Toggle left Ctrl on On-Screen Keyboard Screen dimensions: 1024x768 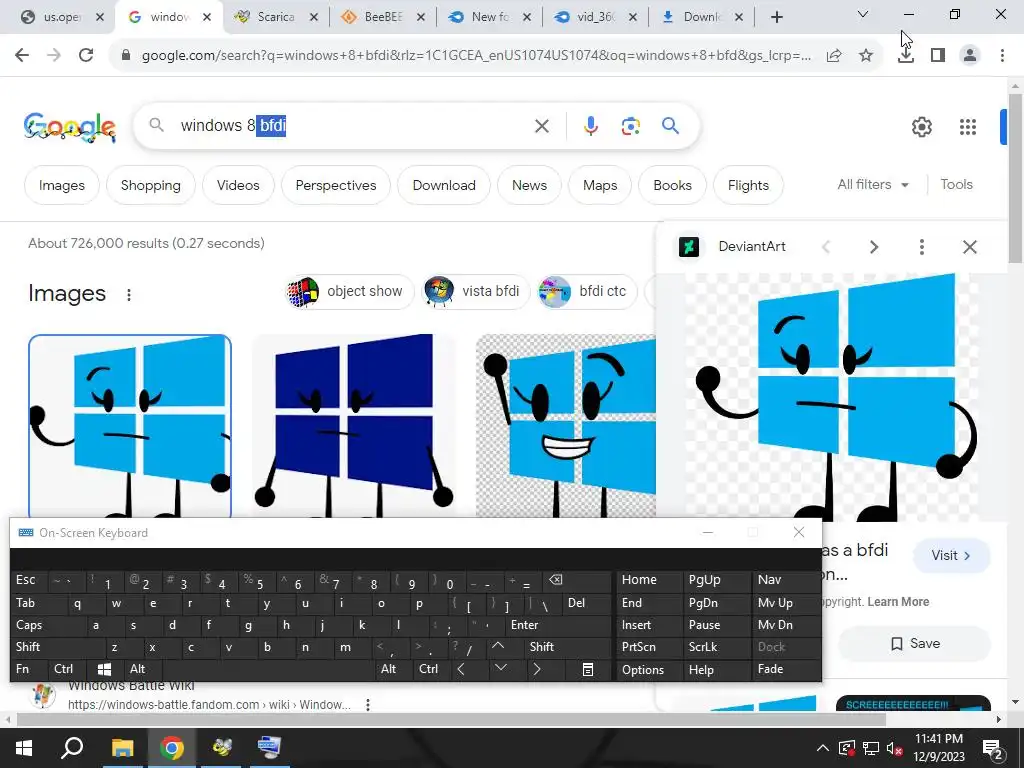[x=67, y=669]
